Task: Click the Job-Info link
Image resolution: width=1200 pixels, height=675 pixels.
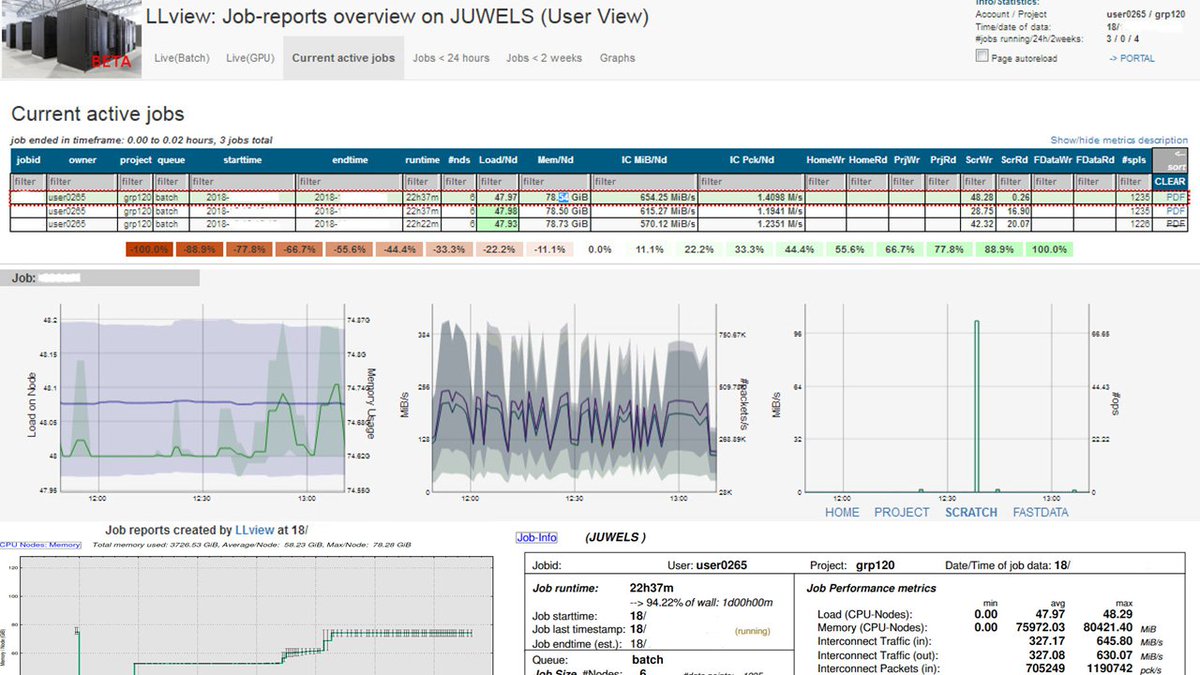Action: (537, 537)
